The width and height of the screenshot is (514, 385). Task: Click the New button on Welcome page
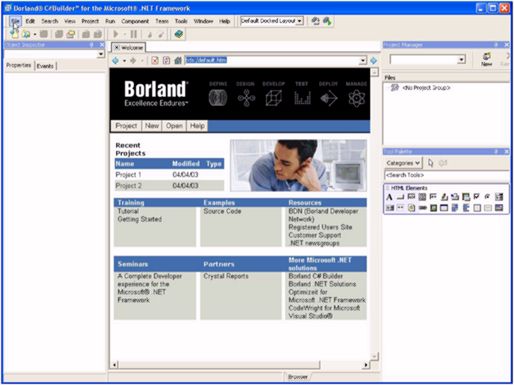pyautogui.click(x=152, y=126)
